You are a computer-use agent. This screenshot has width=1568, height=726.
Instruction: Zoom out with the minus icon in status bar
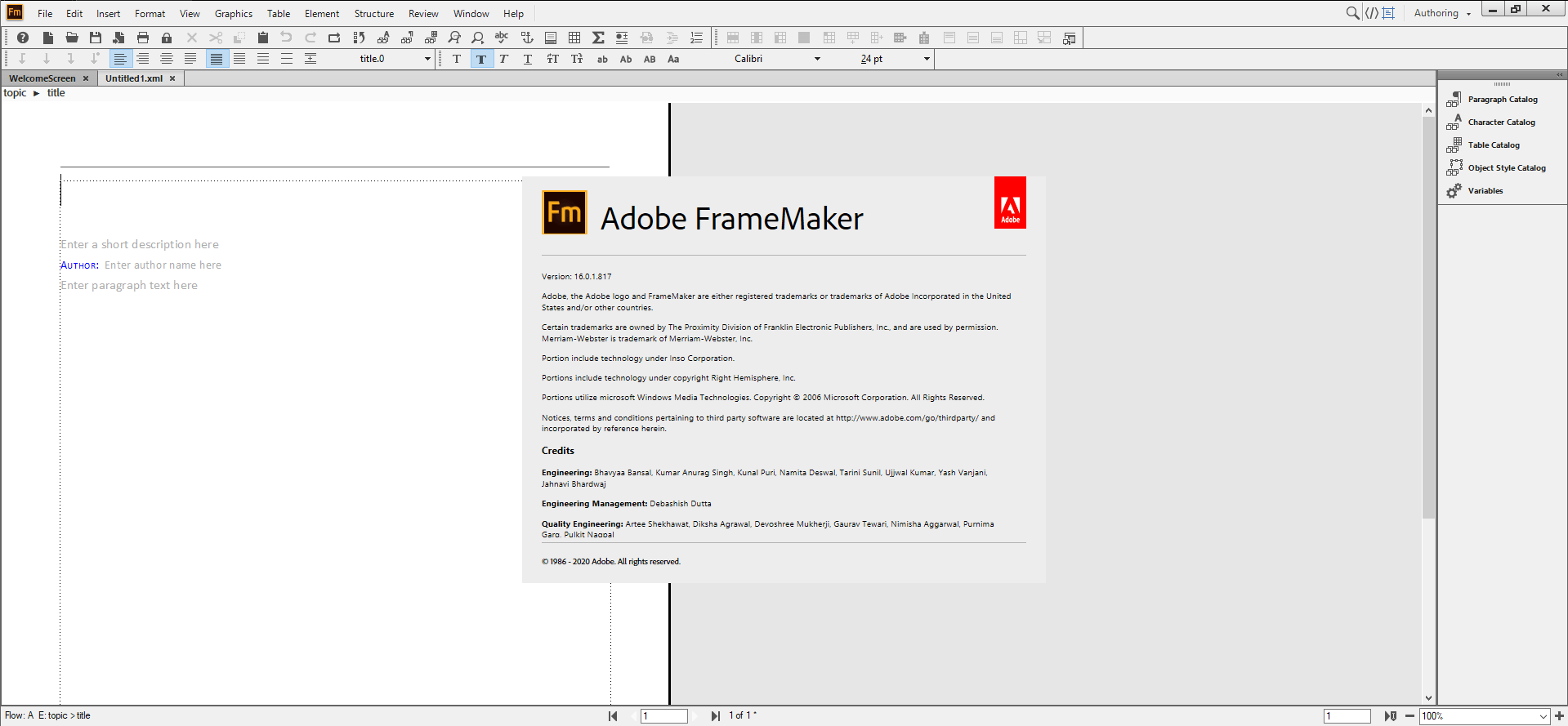coord(1409,716)
